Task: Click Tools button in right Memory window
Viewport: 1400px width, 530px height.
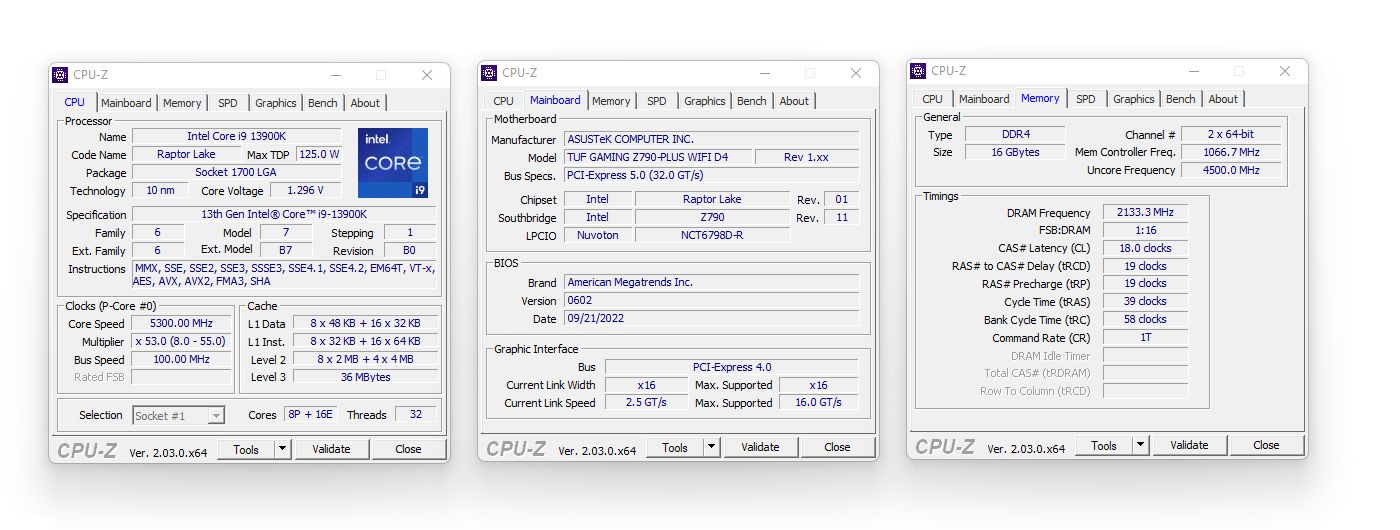Action: pyautogui.click(x=1104, y=445)
